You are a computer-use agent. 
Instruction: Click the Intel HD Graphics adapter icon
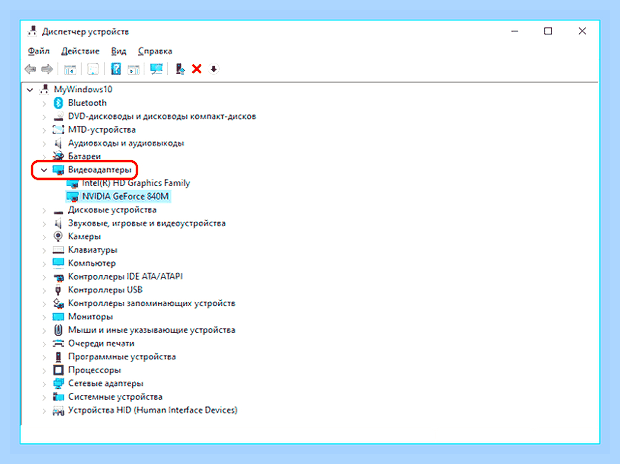pyautogui.click(x=72, y=183)
